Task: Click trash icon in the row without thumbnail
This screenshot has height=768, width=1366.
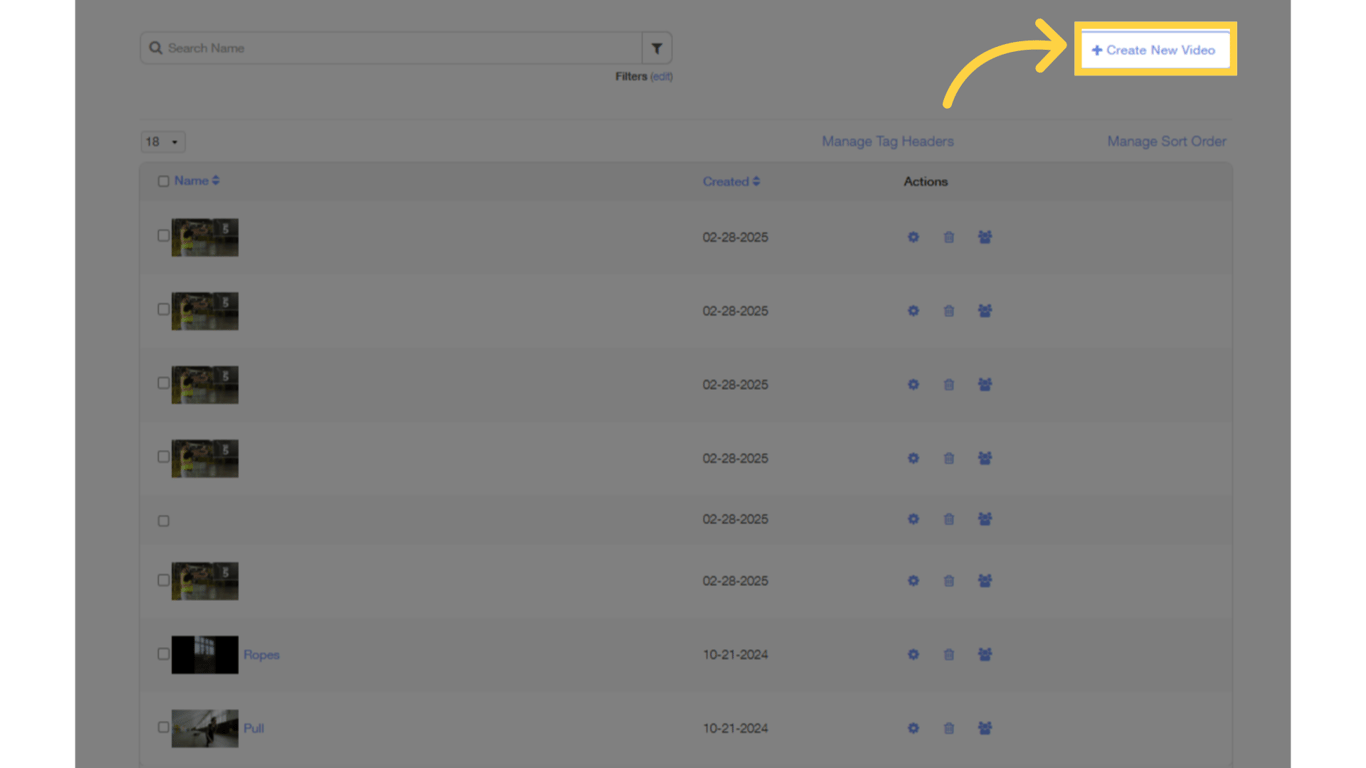Action: pyautogui.click(x=949, y=520)
